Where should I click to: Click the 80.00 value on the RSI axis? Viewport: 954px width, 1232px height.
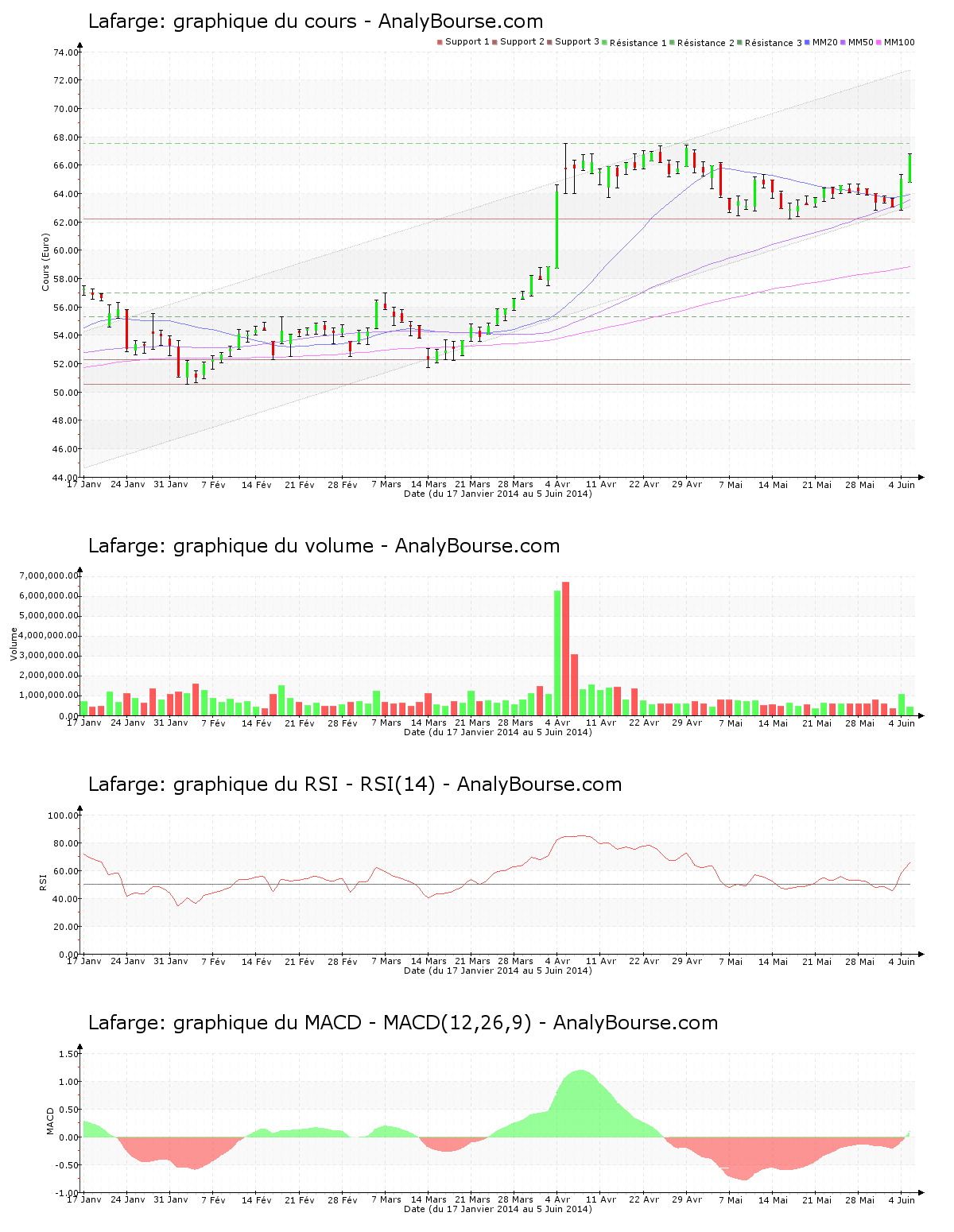click(66, 843)
